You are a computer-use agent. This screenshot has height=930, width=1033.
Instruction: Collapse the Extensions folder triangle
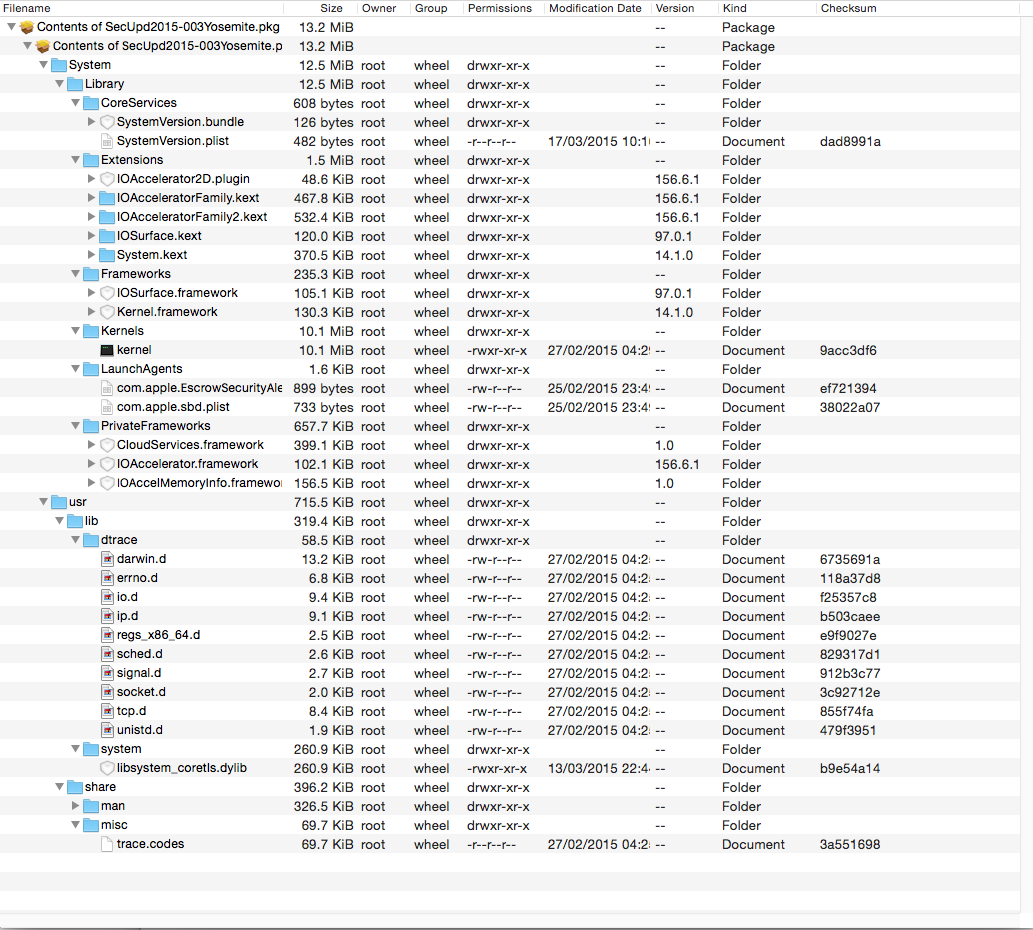[x=75, y=160]
